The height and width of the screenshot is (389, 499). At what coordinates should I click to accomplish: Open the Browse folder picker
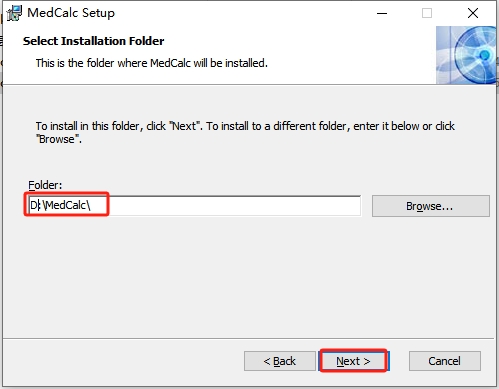(x=431, y=206)
